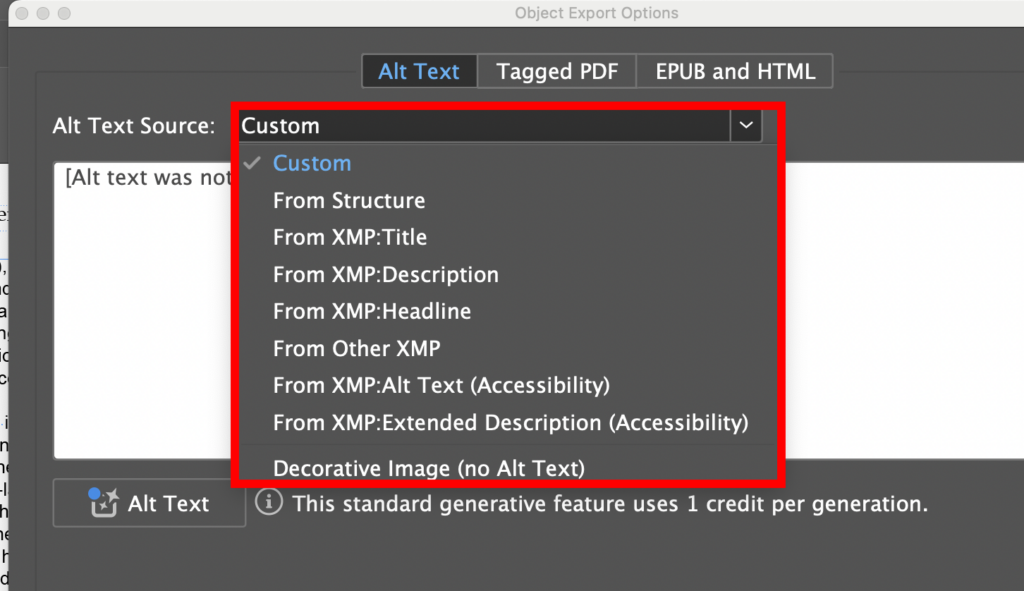The image size is (1024, 591).
Task: Switch to the Tagged PDF tab
Action: click(x=556, y=71)
